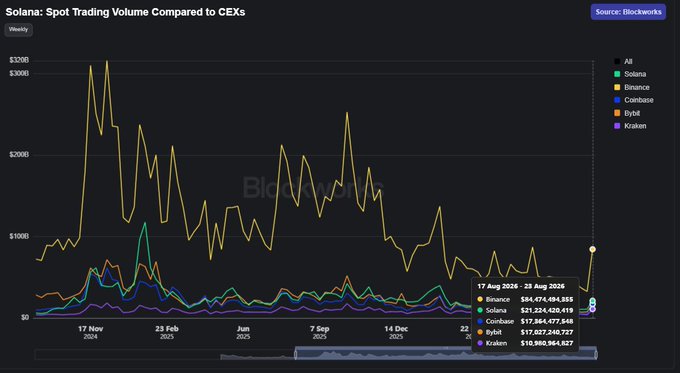This screenshot has height=373, width=680.
Task: Click Bybit value $17,027,240,727 in tooltip
Action: click(547, 332)
